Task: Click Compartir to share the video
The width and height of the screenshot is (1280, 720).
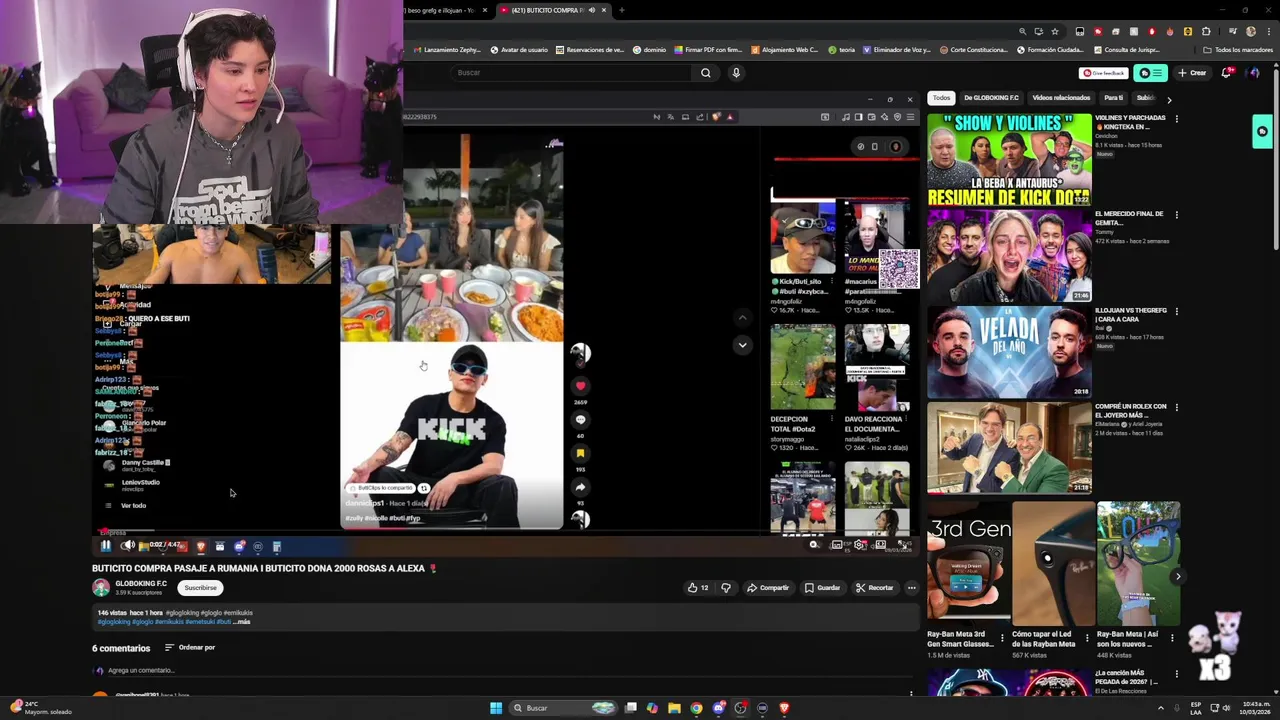Action: click(x=768, y=588)
